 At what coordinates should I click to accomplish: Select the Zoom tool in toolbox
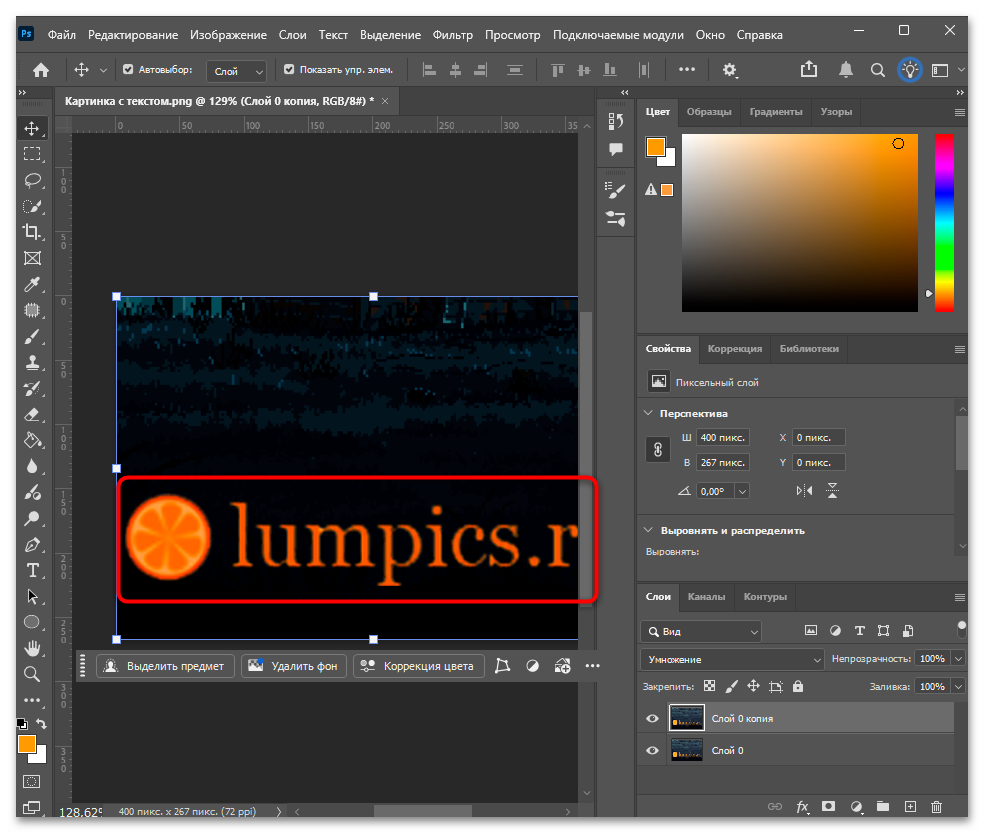coord(32,674)
